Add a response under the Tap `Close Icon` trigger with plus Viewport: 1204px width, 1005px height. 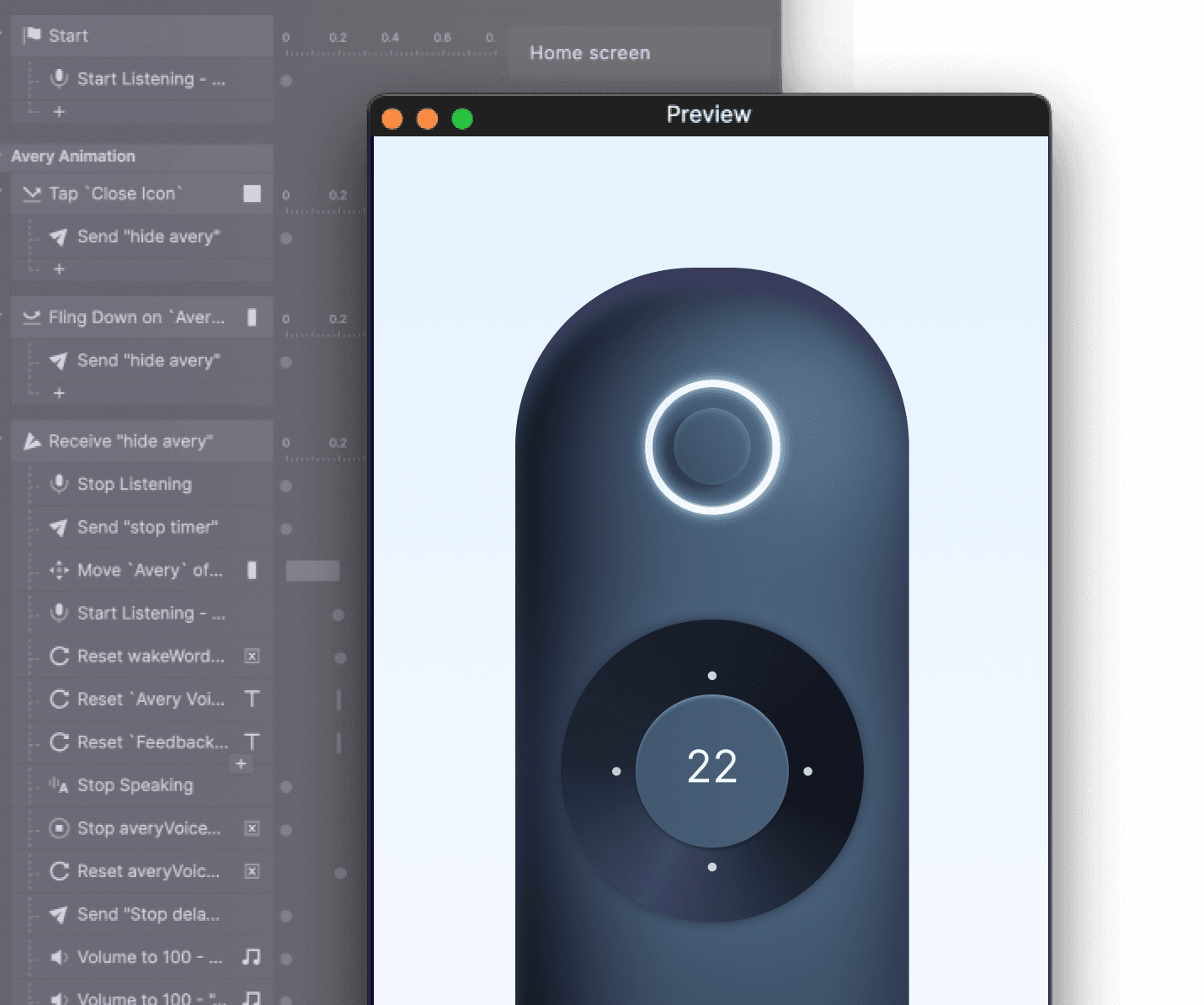click(x=59, y=269)
